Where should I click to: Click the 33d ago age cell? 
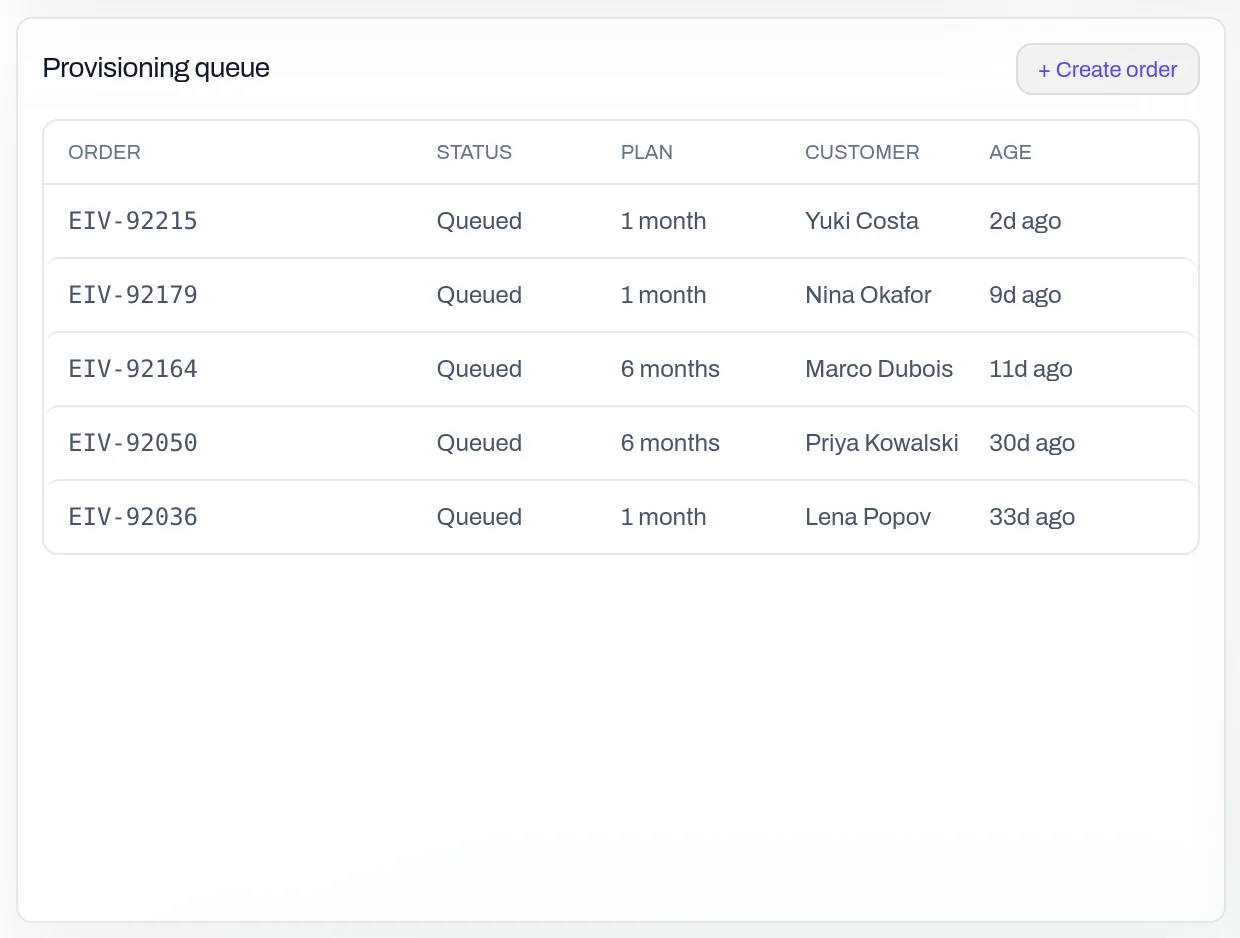[1032, 517]
